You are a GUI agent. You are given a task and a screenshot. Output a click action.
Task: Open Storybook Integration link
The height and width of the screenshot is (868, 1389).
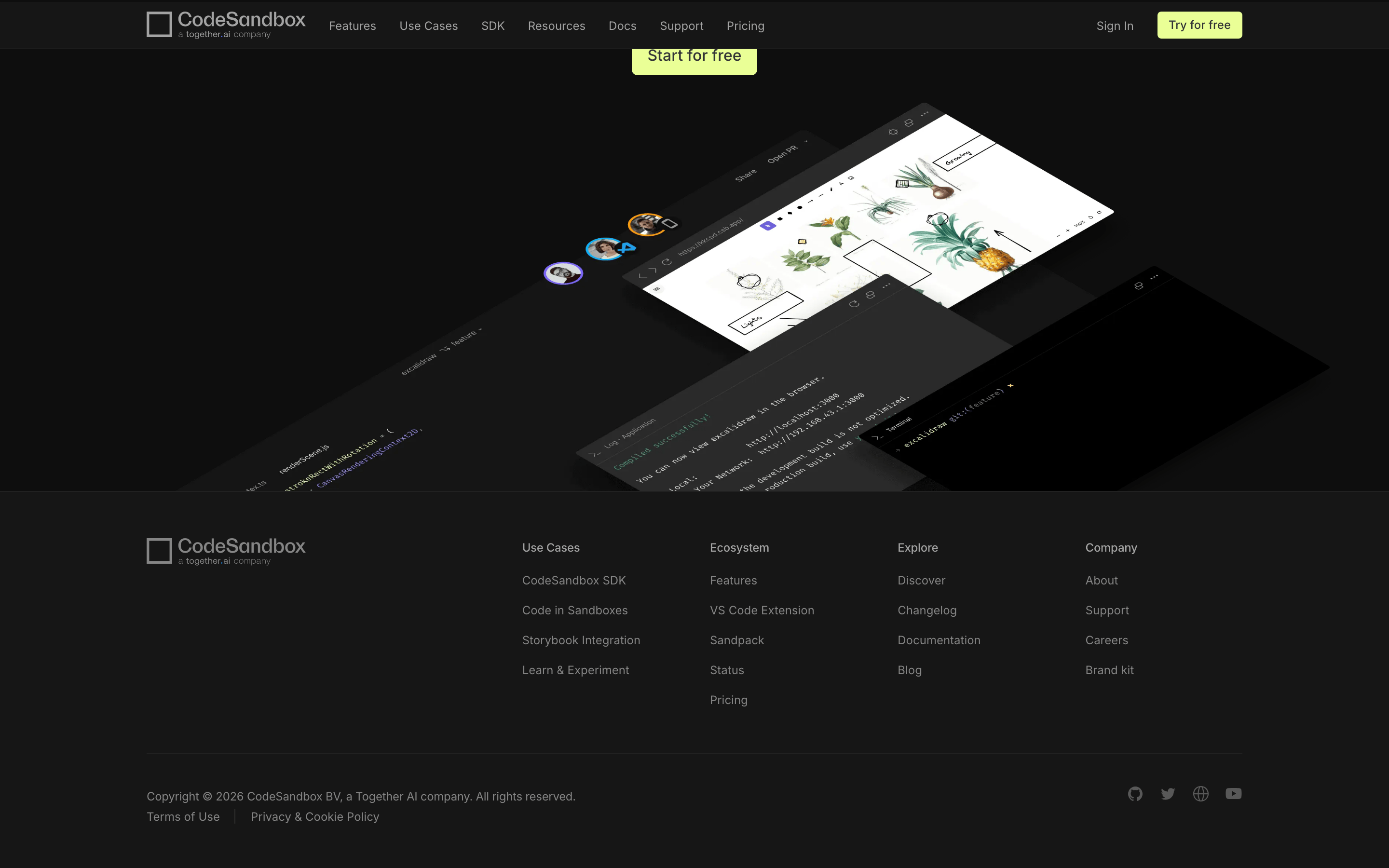pyautogui.click(x=581, y=640)
